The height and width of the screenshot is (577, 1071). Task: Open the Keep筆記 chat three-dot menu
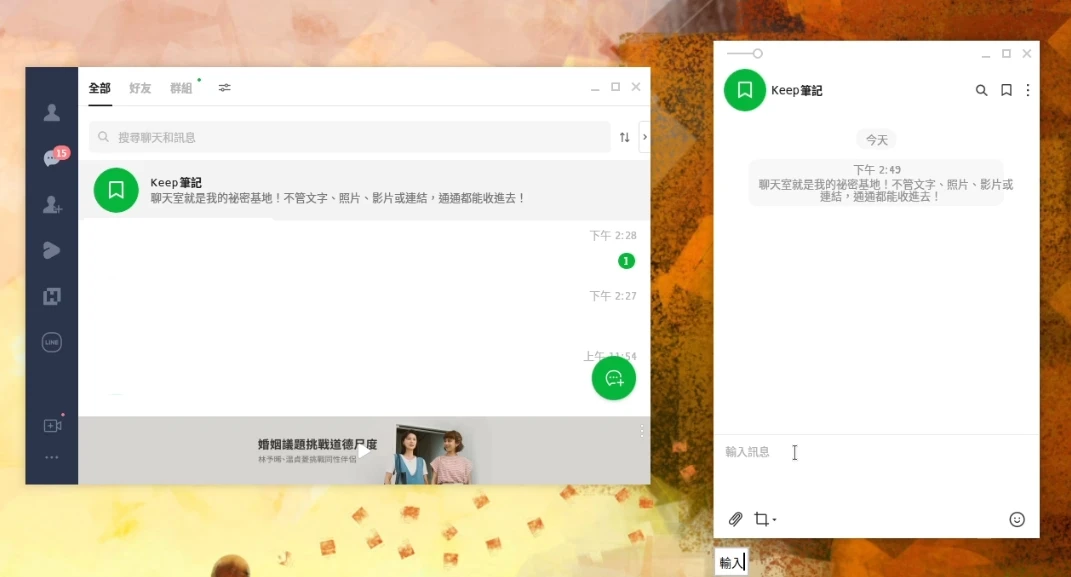pos(1028,90)
